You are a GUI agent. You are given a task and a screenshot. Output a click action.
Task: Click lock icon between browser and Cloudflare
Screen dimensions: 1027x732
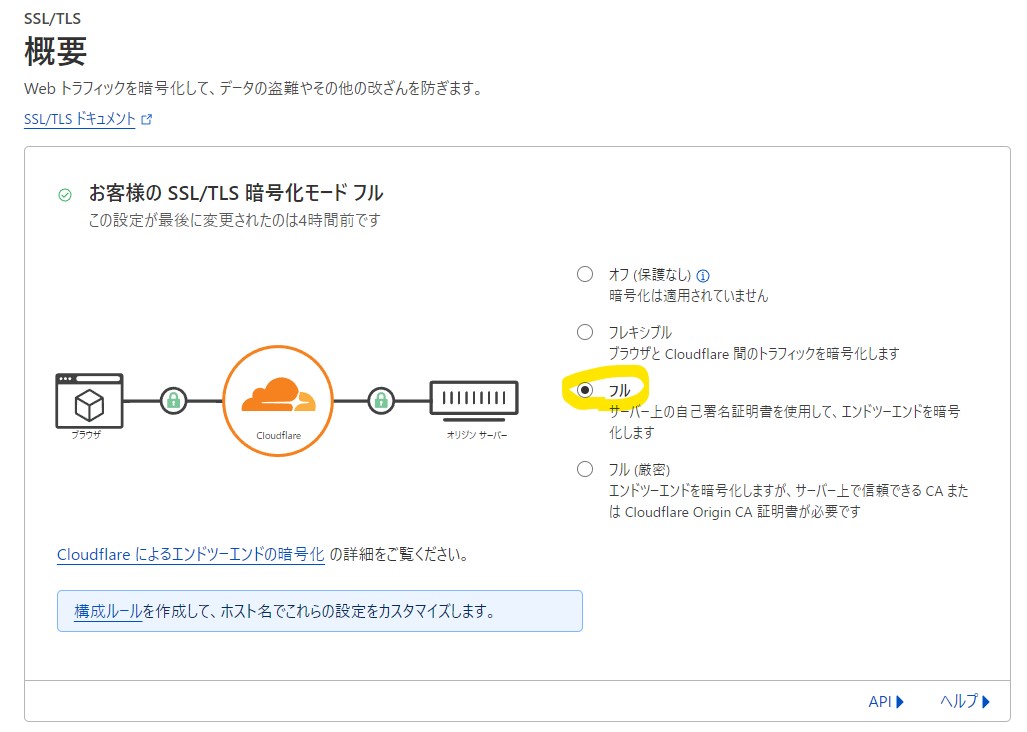[x=174, y=401]
